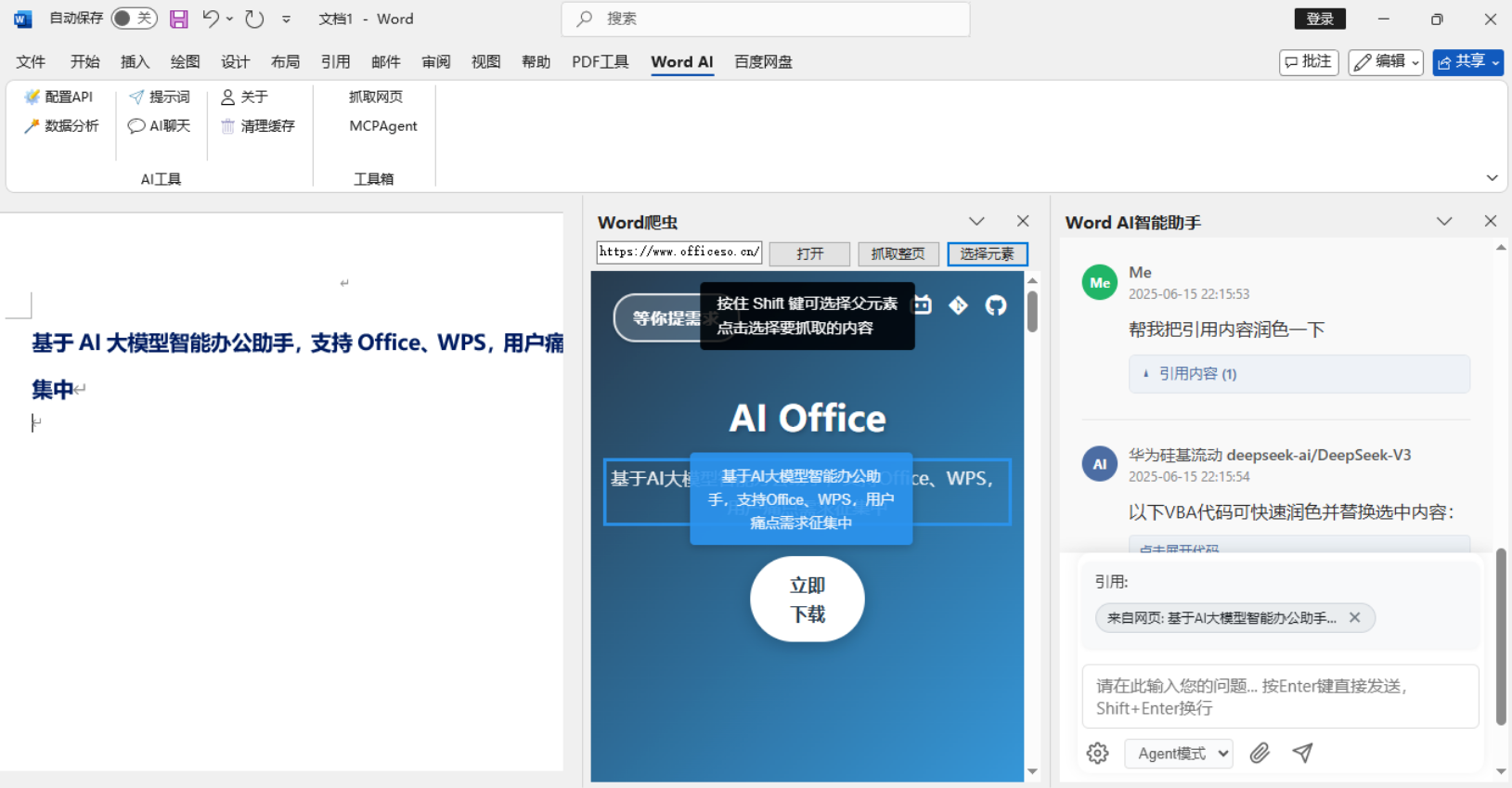This screenshot has width=1512, height=788.
Task: Switch to the 布局 ribbon tab
Action: [285, 62]
